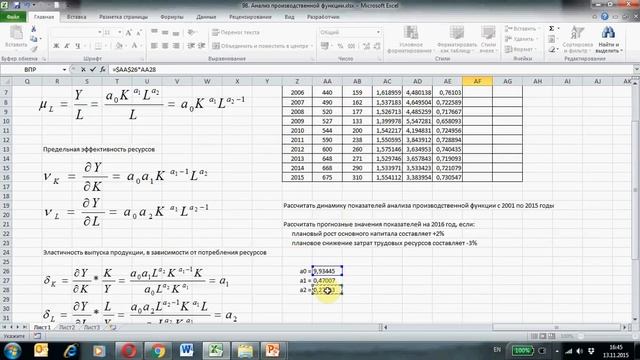Toggle align text right
The image size is (640, 360).
click(x=176, y=46)
